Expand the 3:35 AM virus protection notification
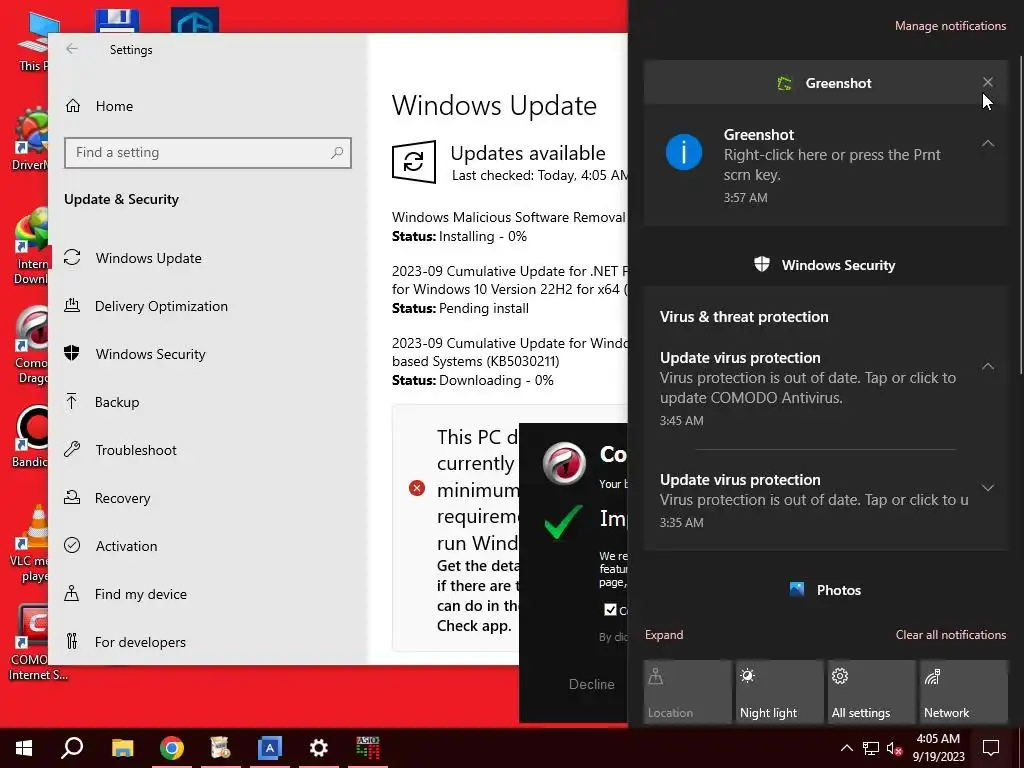Image resolution: width=1024 pixels, height=768 pixels. coord(988,488)
